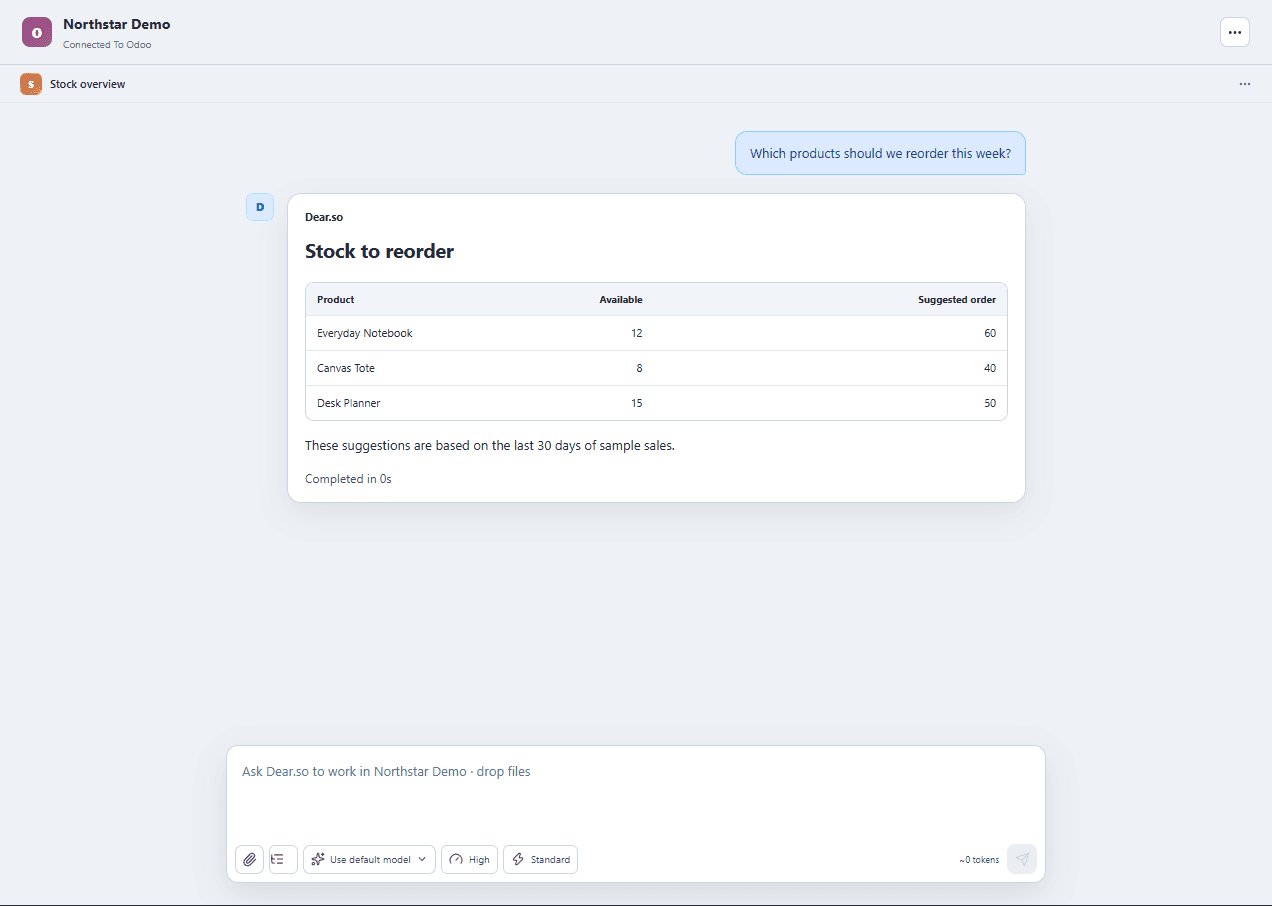1272x906 pixels.
Task: Click the Suggested order column header
Action: coord(957,299)
